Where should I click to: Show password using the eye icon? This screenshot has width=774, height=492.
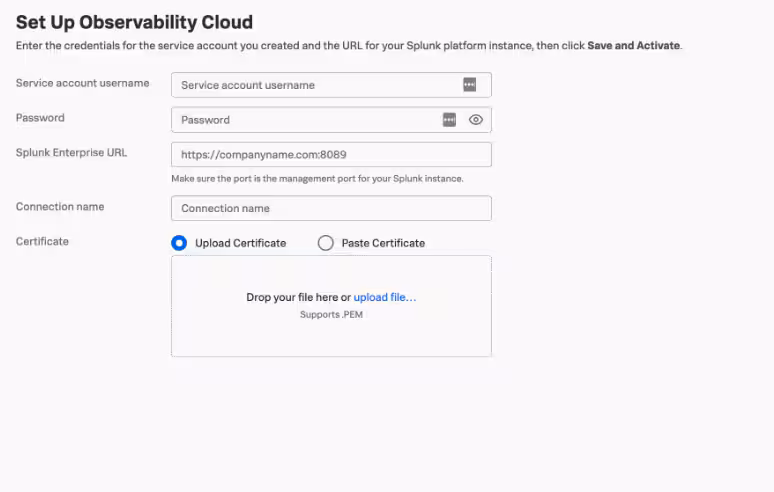coord(476,120)
